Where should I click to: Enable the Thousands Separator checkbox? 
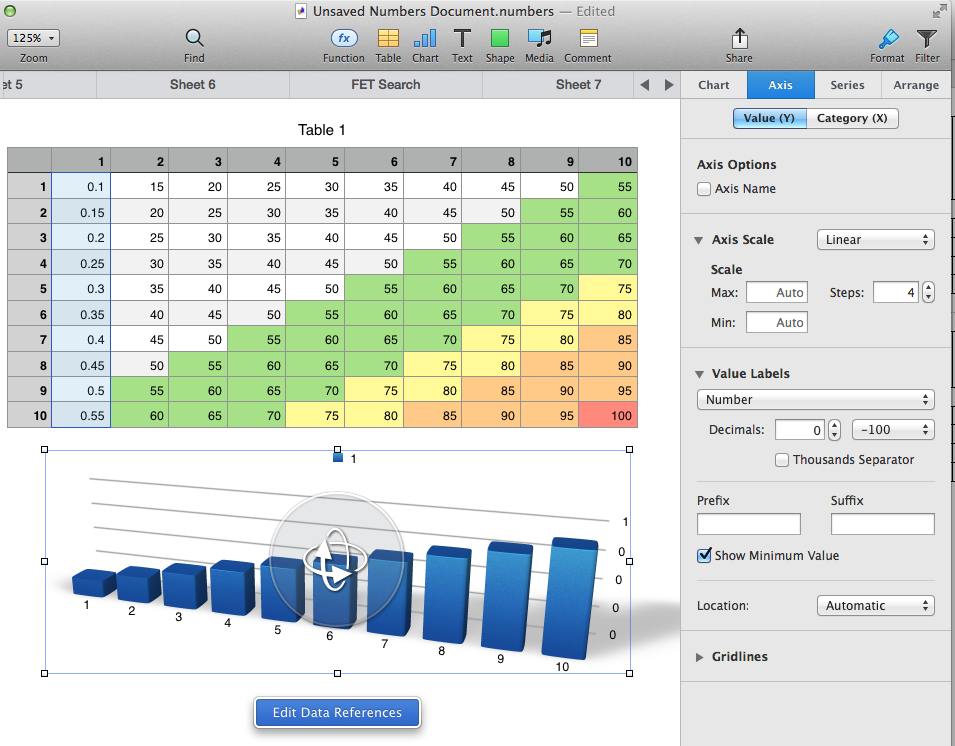coord(783,460)
